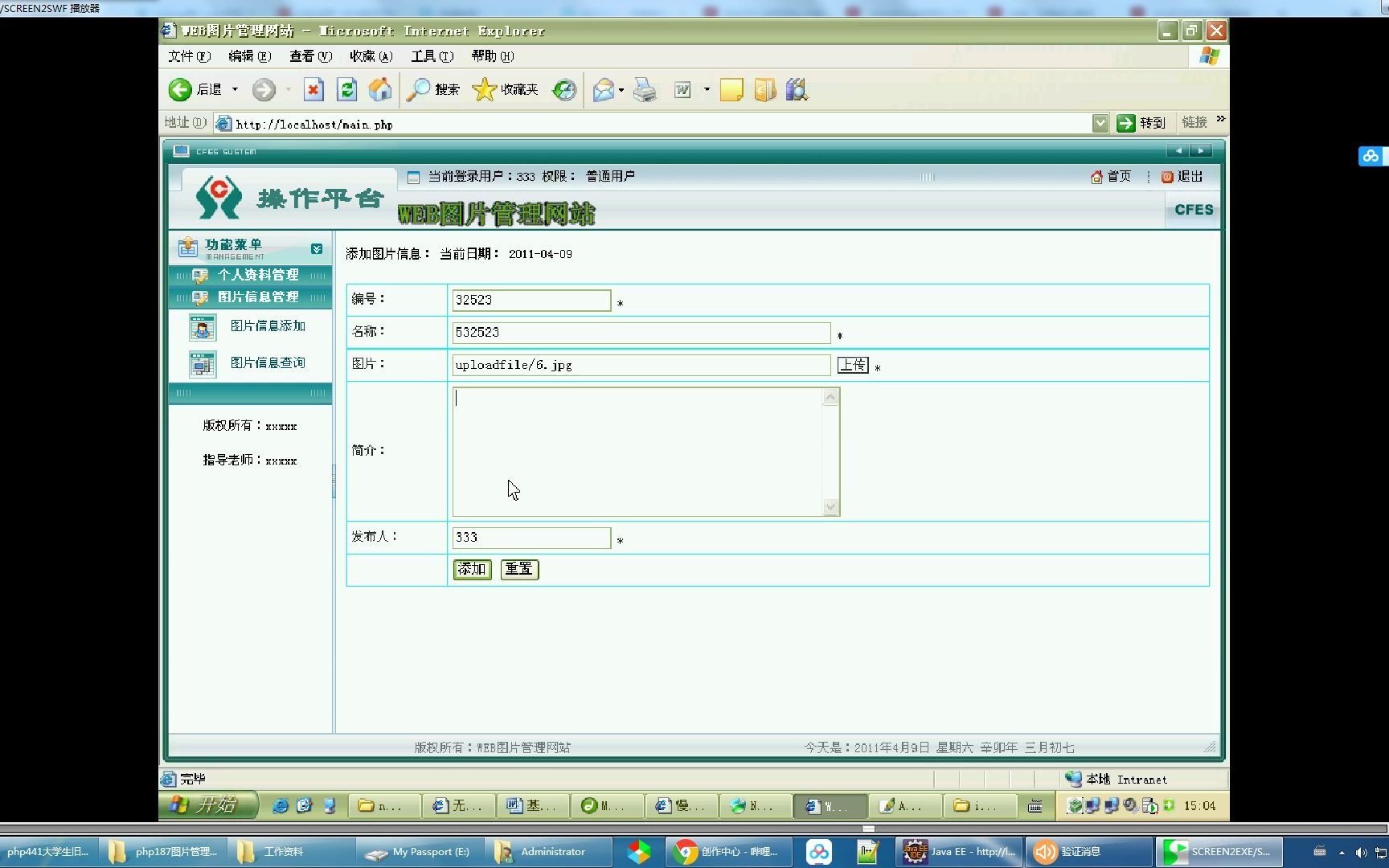Click the 添加 submit button
1389x868 pixels.
[x=471, y=569]
